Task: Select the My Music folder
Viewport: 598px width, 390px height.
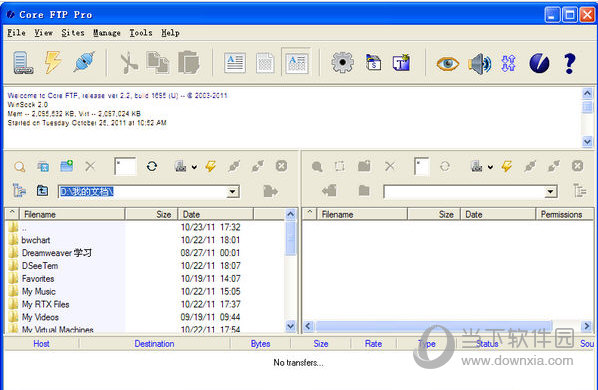Action: 39,292
